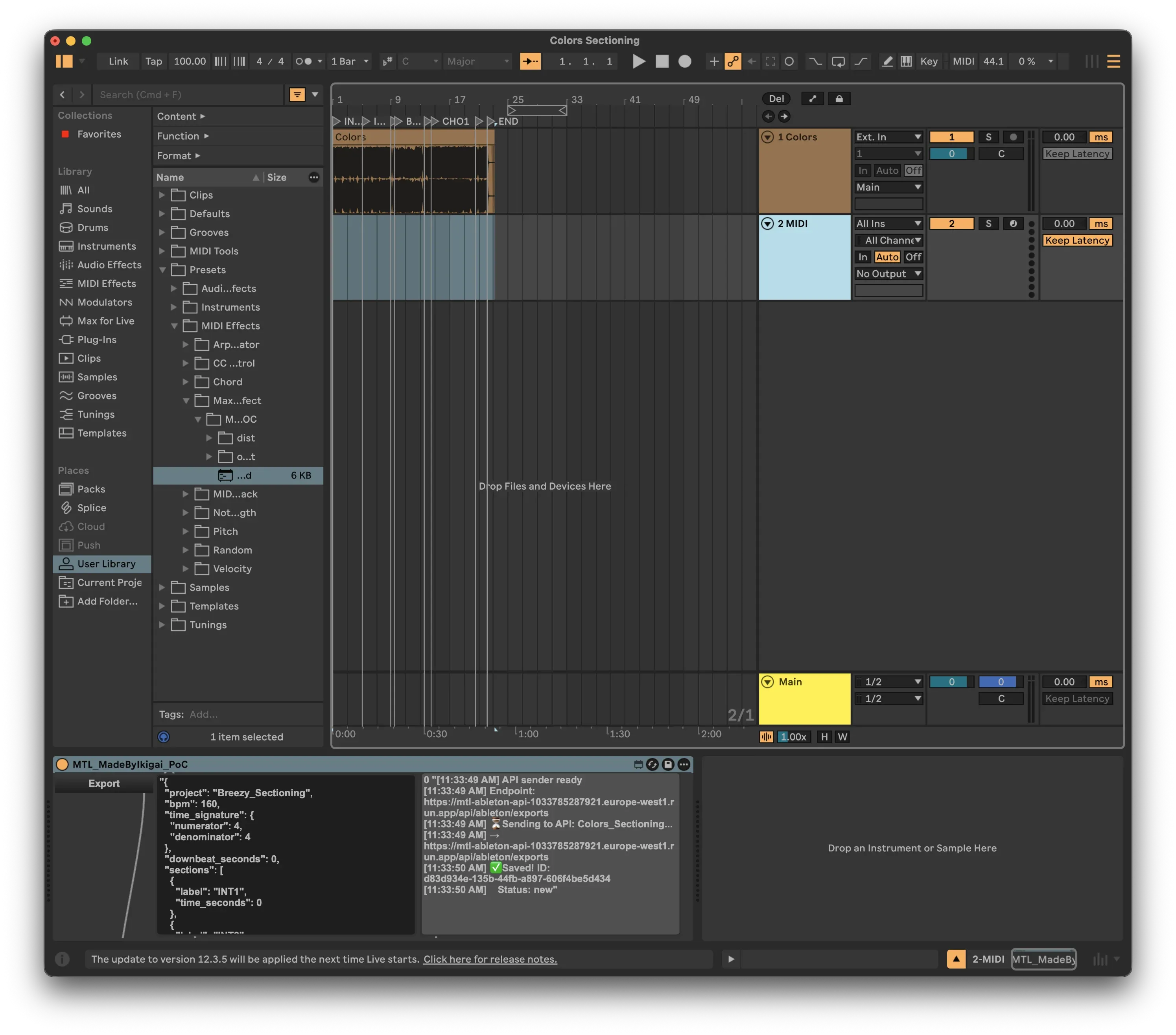Expand the Pitch folder in the browser

(185, 531)
